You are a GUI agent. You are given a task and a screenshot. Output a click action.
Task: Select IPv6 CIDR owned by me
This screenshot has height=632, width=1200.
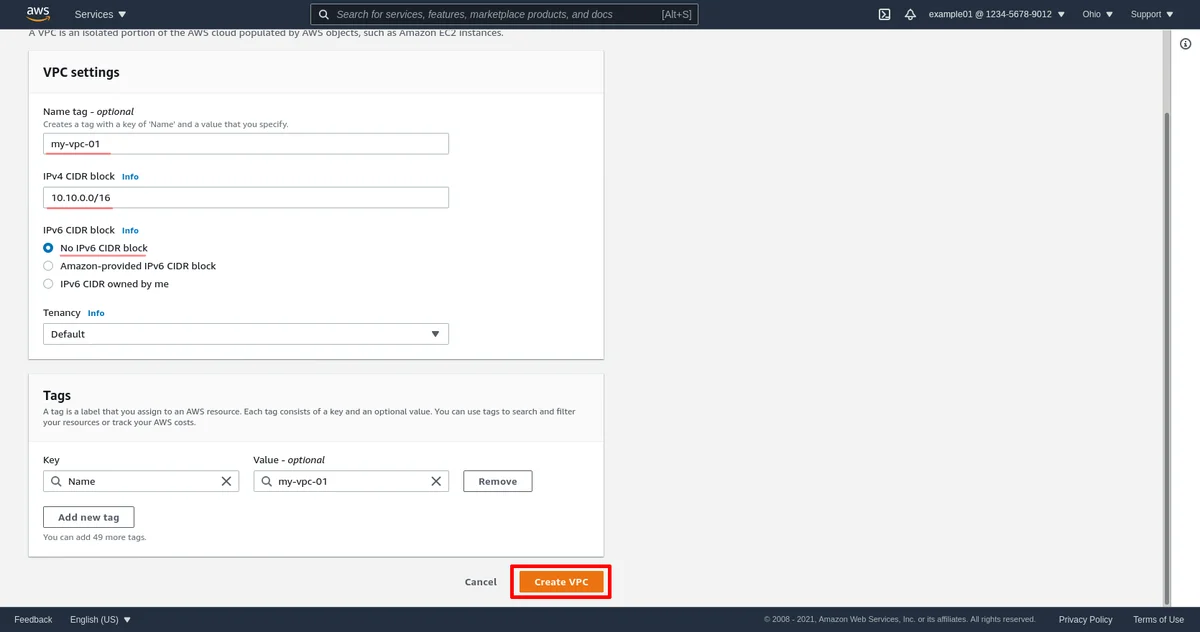(x=48, y=283)
